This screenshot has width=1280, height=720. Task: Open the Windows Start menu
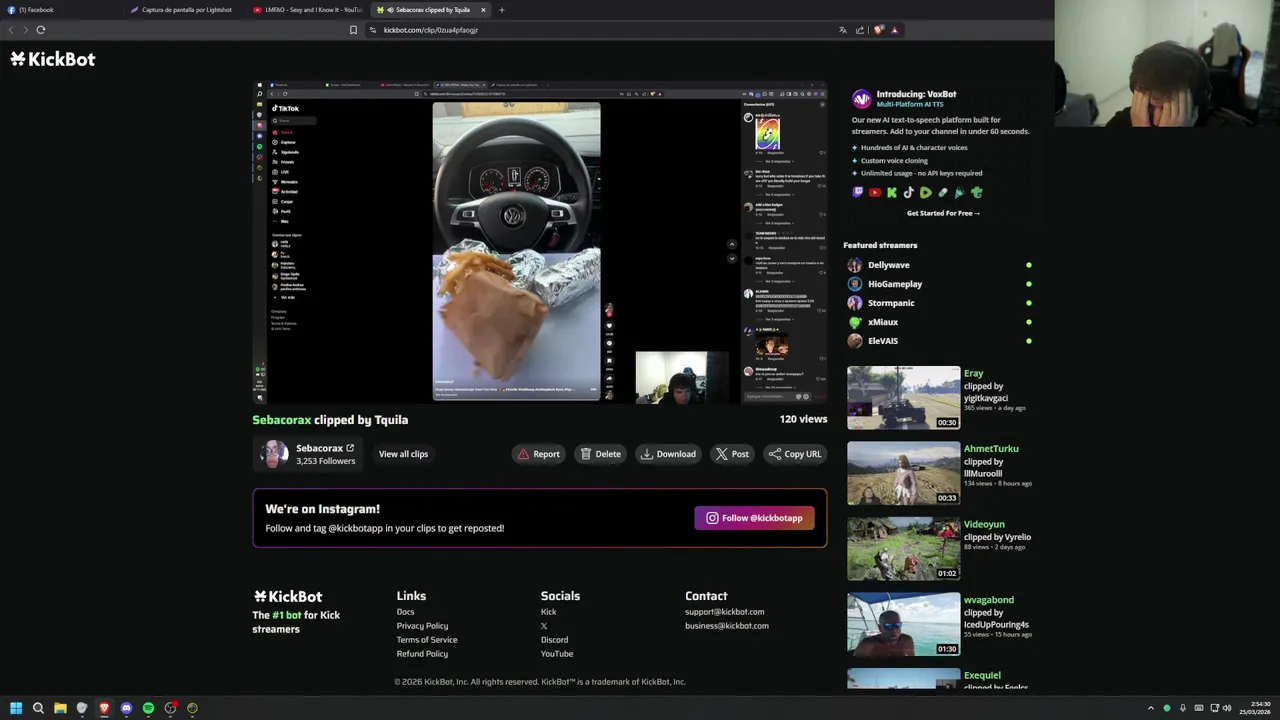(x=16, y=708)
